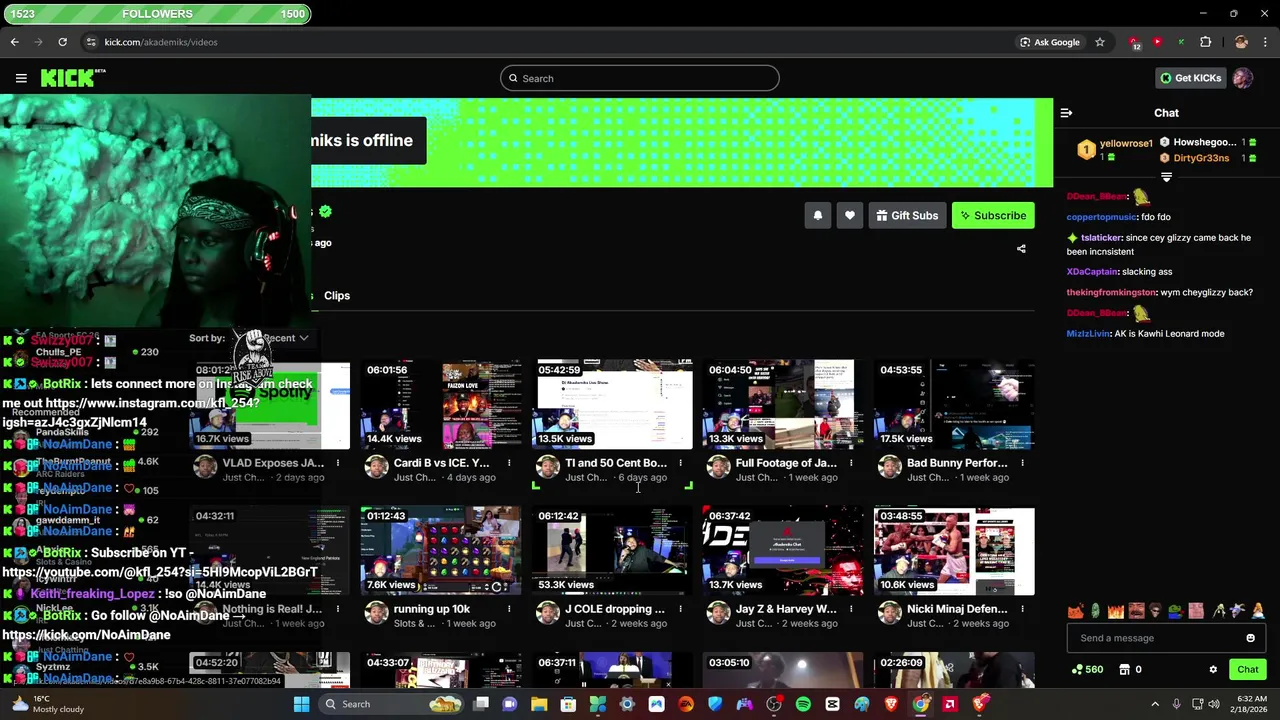
Task: Expand the leaderboard chevron in chat
Action: (x=1166, y=177)
